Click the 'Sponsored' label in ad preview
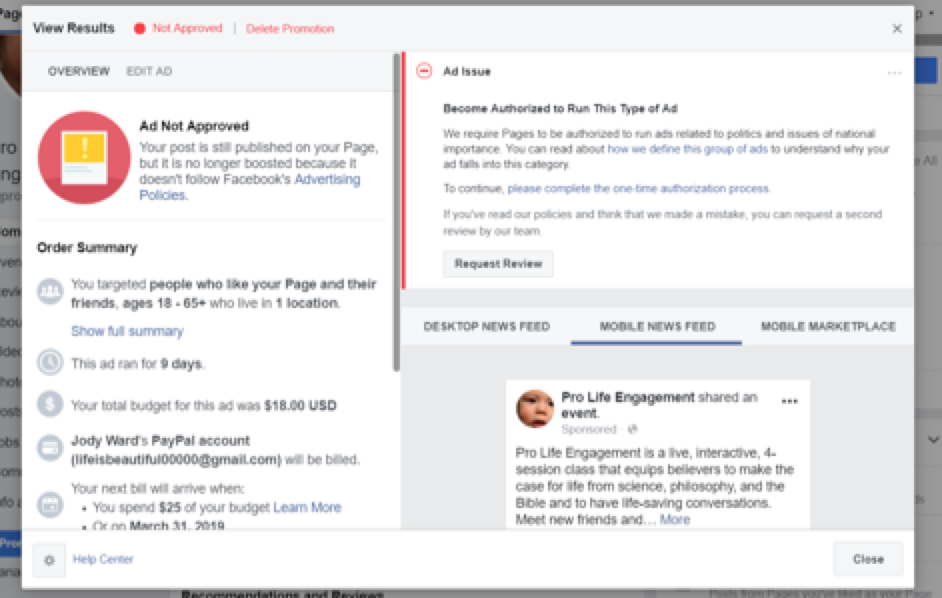Image resolution: width=942 pixels, height=598 pixels. (x=589, y=429)
